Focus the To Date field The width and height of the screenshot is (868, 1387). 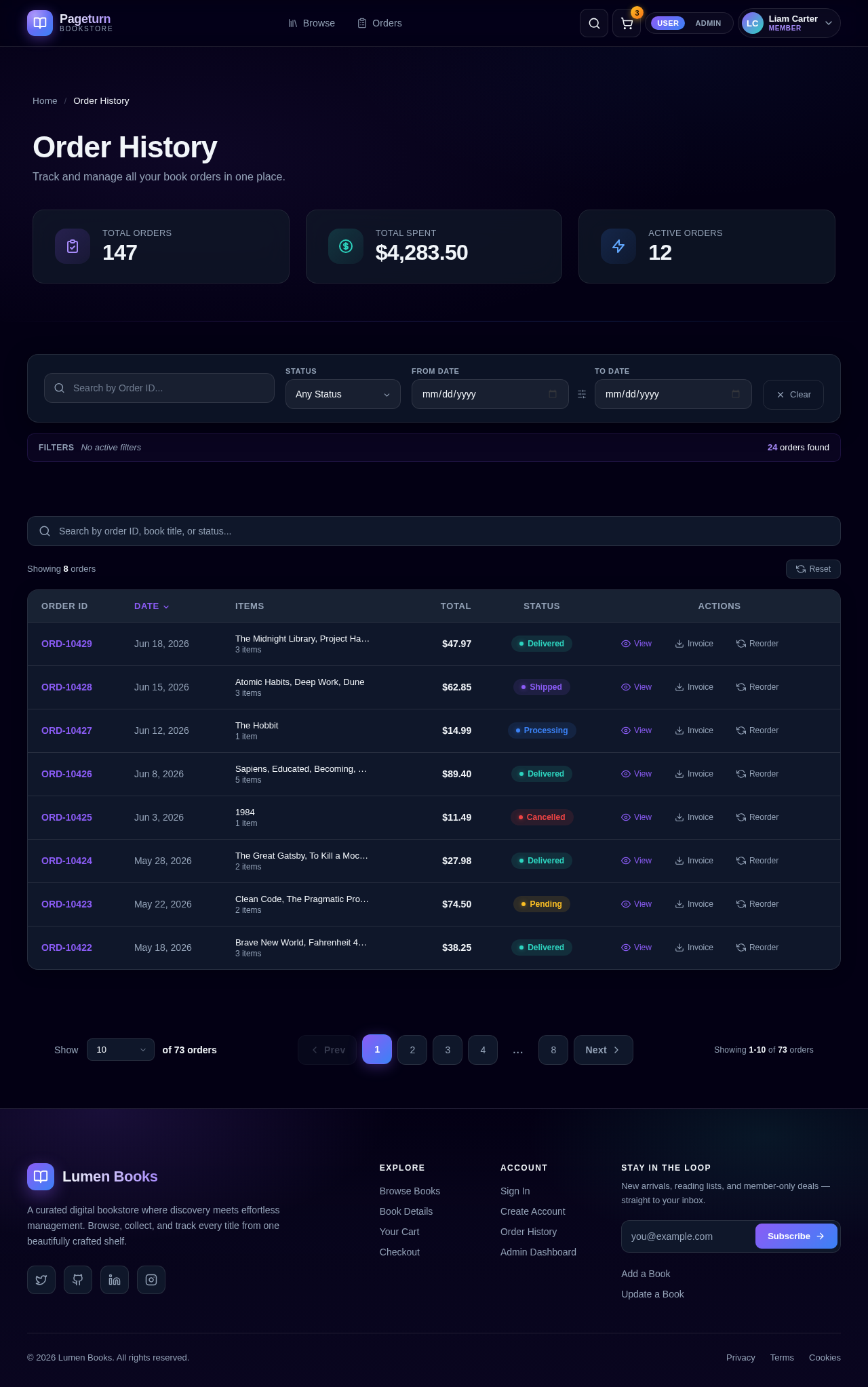(673, 394)
